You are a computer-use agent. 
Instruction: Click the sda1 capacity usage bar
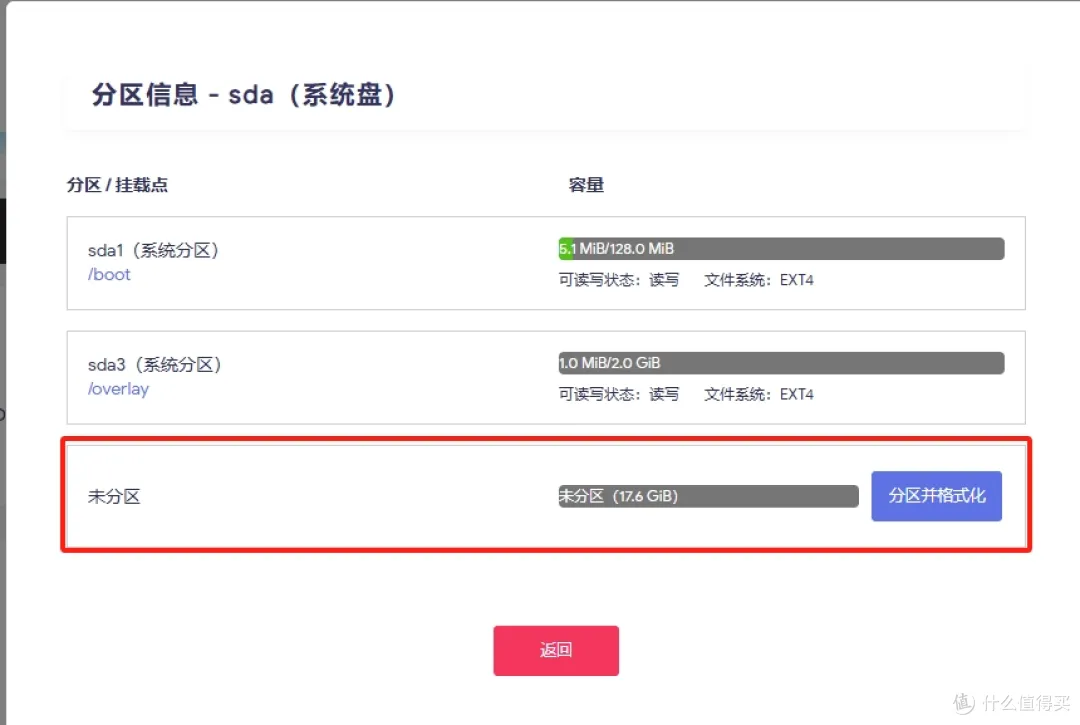[x=781, y=249]
